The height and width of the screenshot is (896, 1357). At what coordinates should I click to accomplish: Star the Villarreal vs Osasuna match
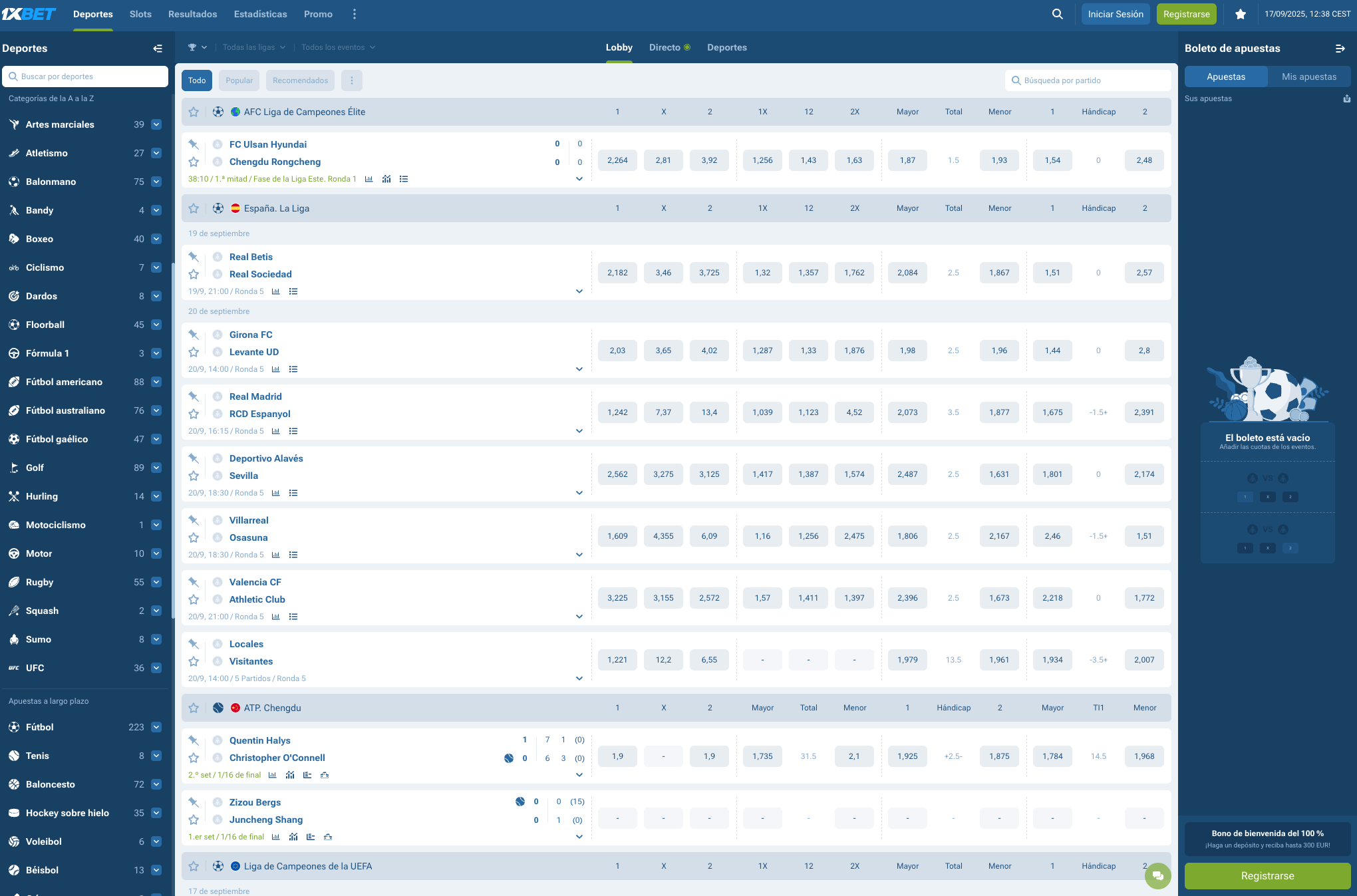(x=194, y=537)
